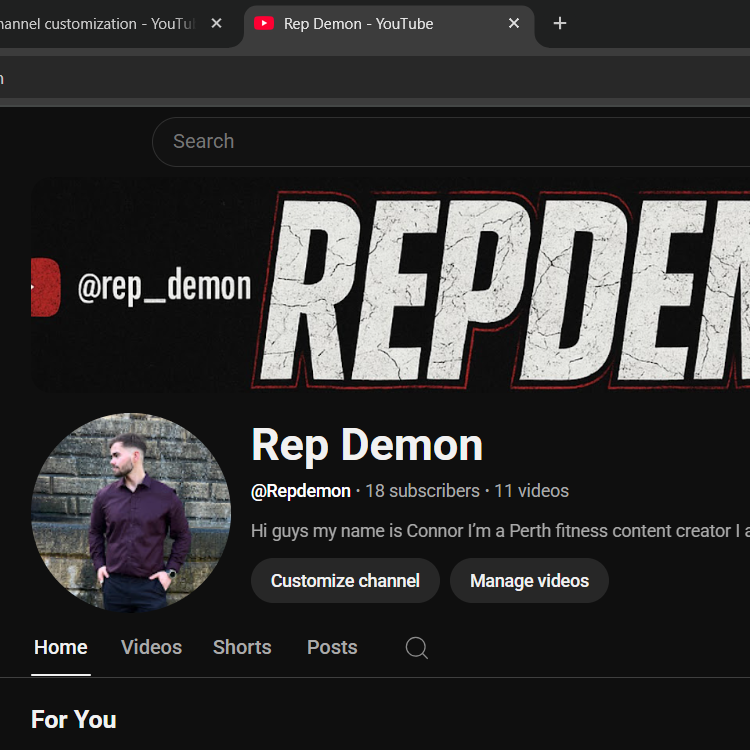Close the Rep Demon YouTube tab
Viewport: 750px width, 750px height.
[514, 23]
